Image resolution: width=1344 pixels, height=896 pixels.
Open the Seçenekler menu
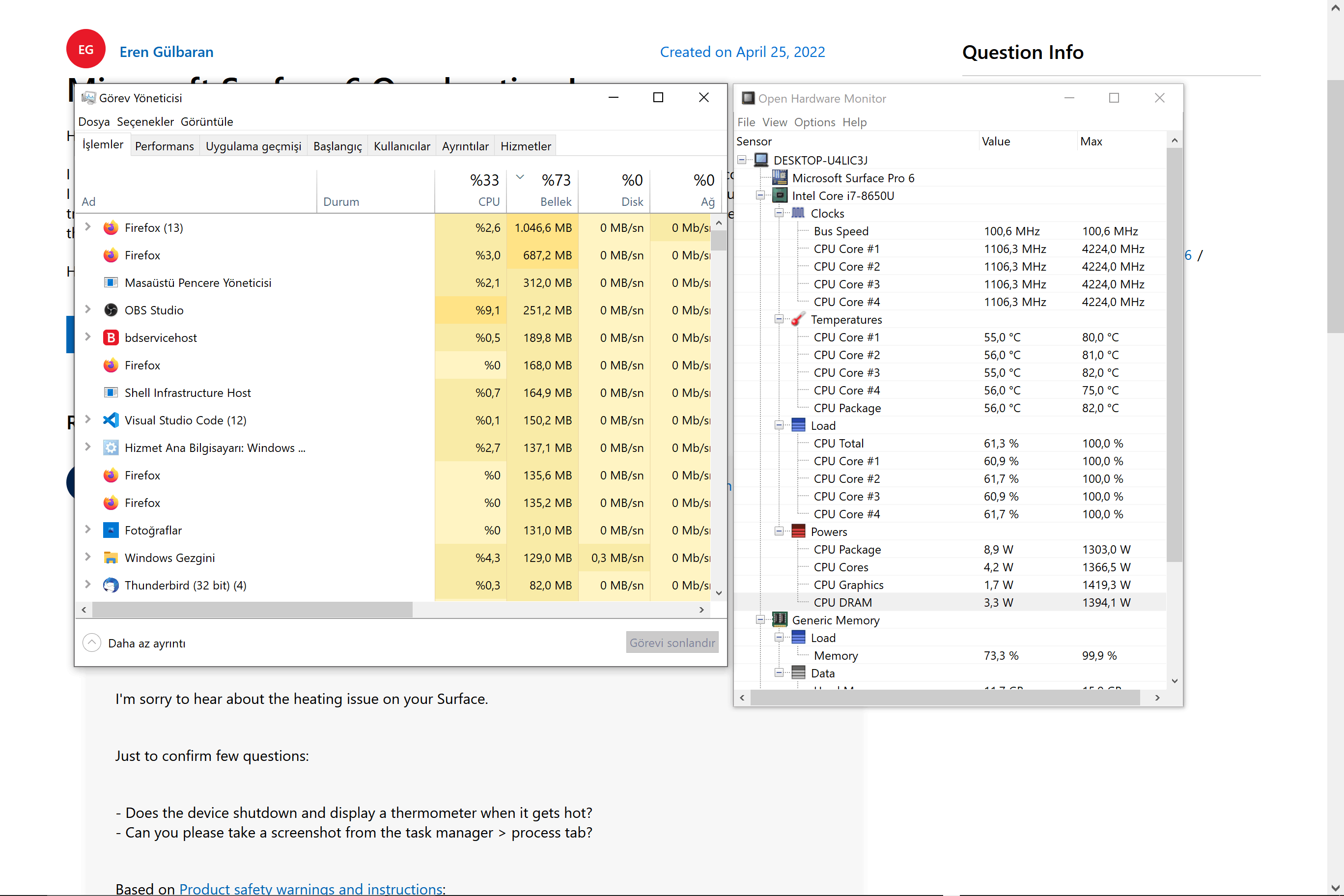pyautogui.click(x=145, y=122)
